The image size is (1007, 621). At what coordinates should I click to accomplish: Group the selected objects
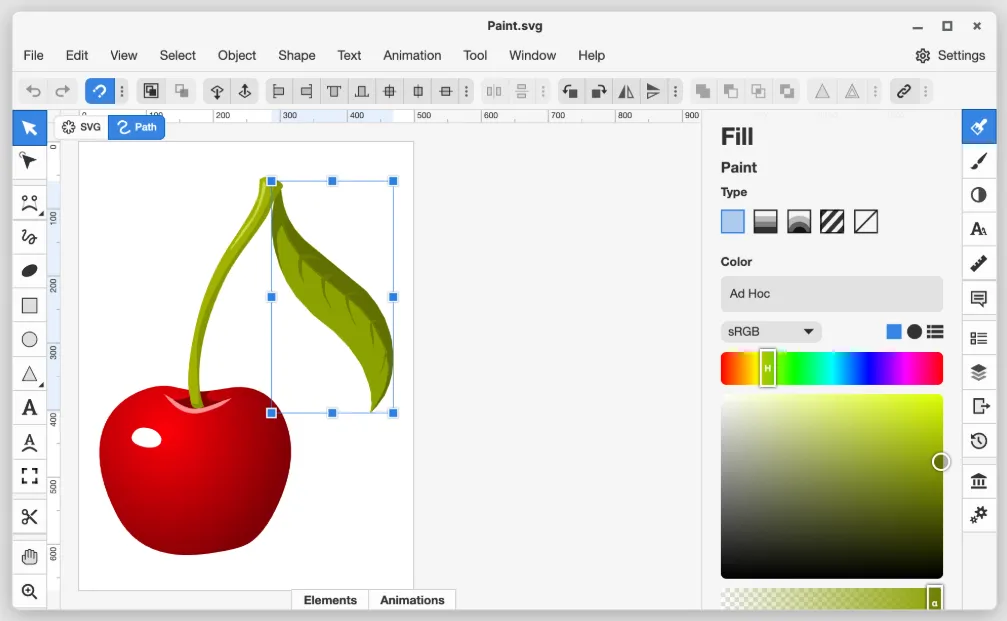151,91
